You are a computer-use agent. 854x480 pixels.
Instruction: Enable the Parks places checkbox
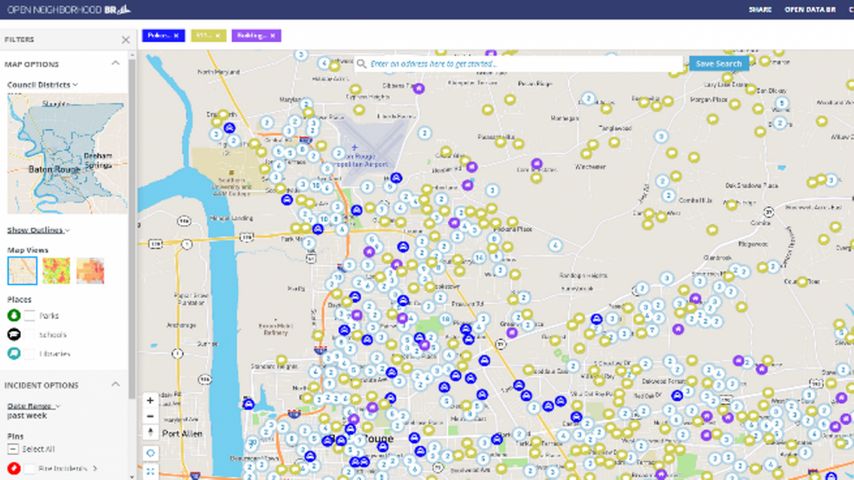(31, 316)
